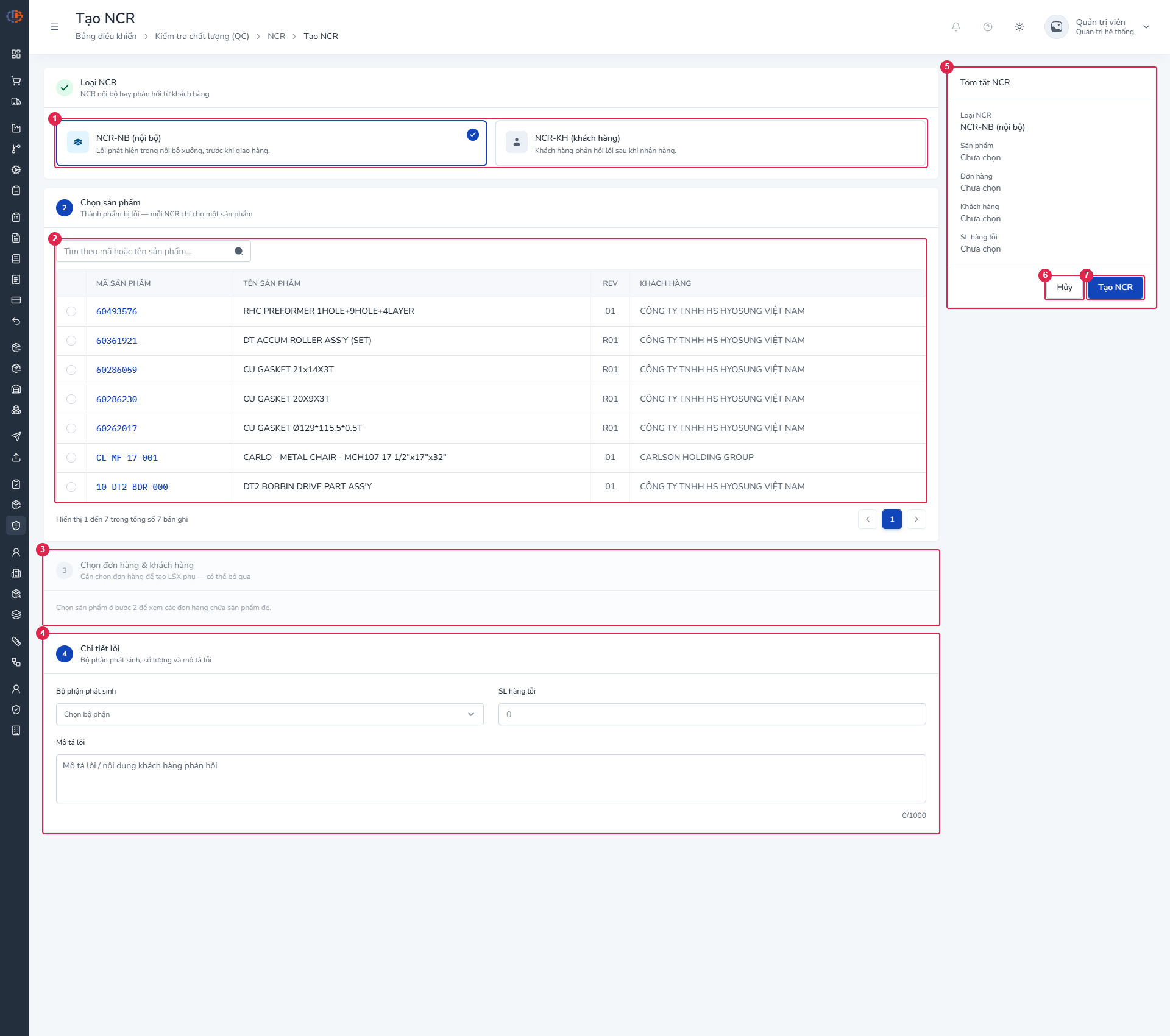
Task: Focus the Mô tả lỗi text area
Action: pyautogui.click(x=491, y=779)
